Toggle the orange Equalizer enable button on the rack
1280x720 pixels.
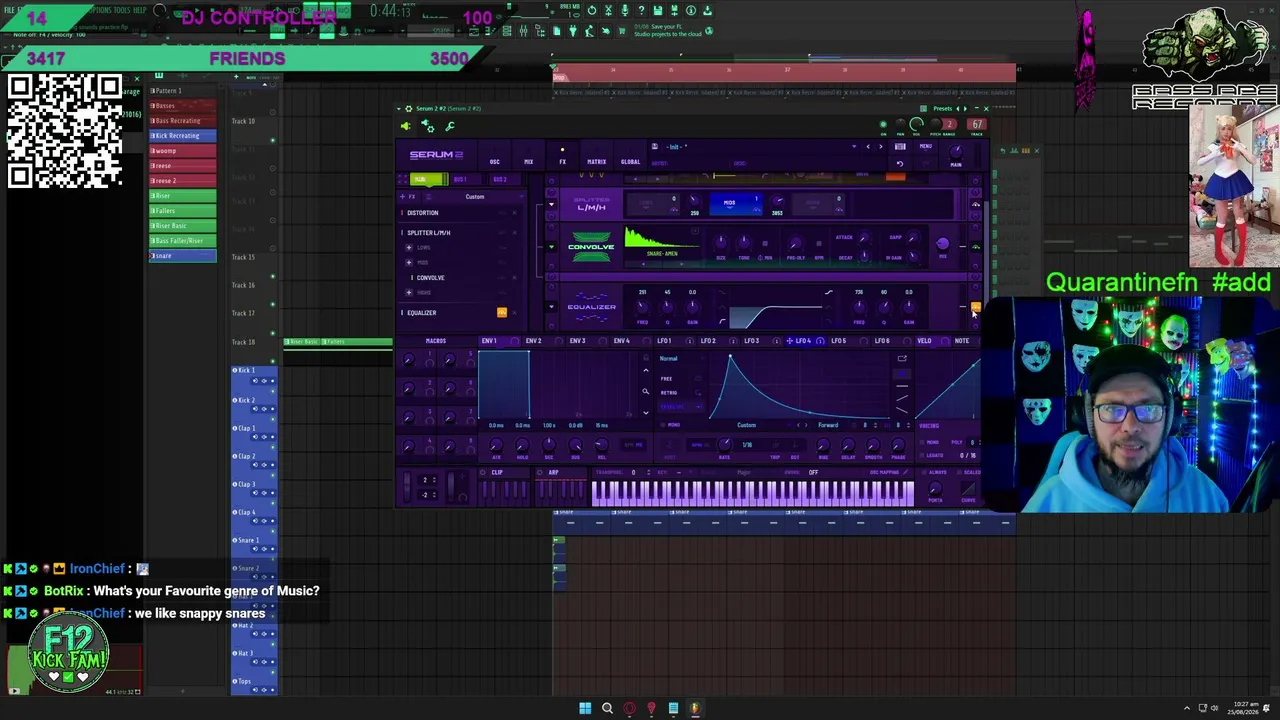pyautogui.click(x=976, y=307)
